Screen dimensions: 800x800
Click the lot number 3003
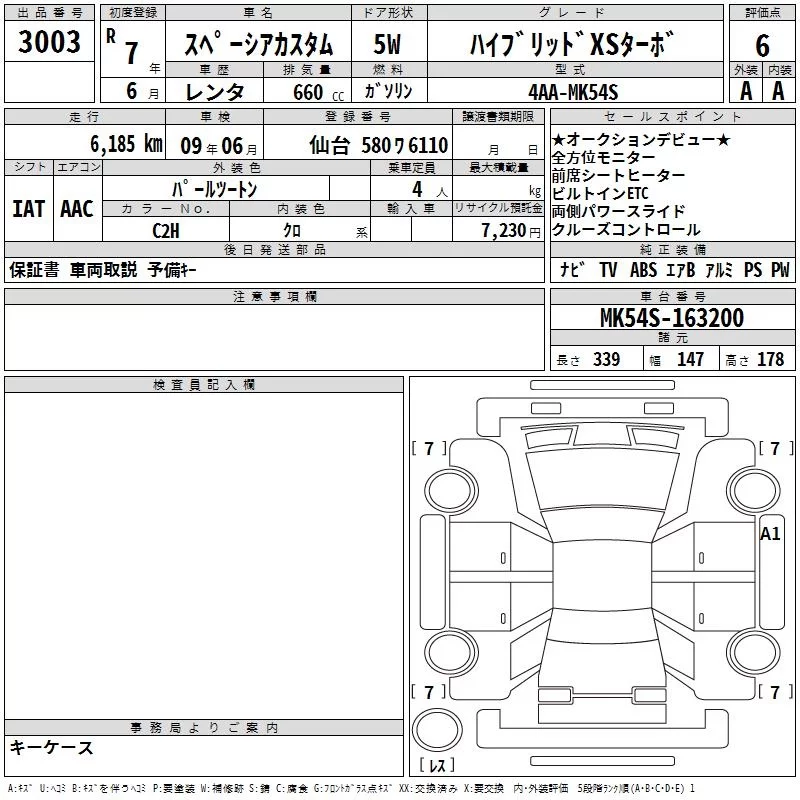pos(49,42)
